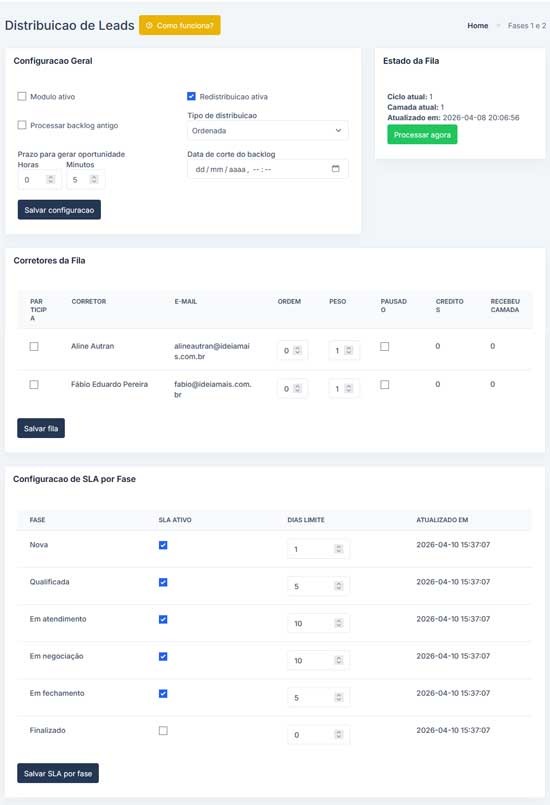The image size is (550, 805).
Task: Click the Processar agora button
Action: (422, 135)
